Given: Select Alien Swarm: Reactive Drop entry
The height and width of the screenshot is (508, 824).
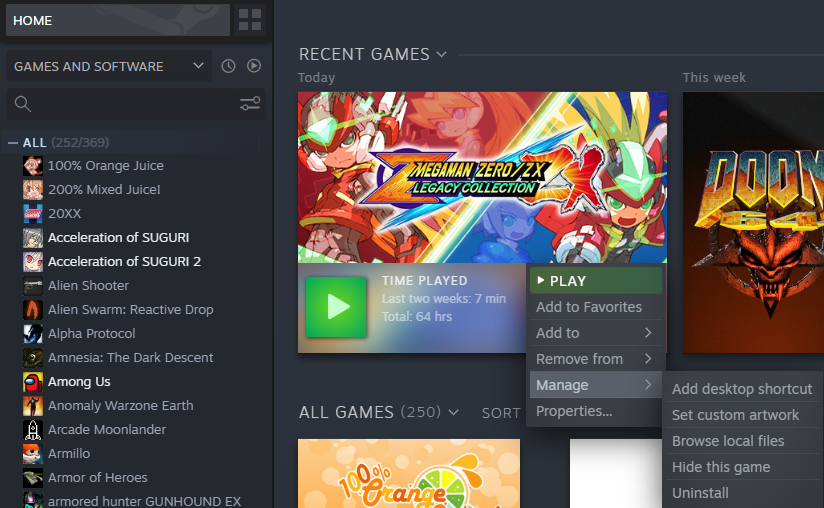Looking at the screenshot, I should tap(131, 309).
